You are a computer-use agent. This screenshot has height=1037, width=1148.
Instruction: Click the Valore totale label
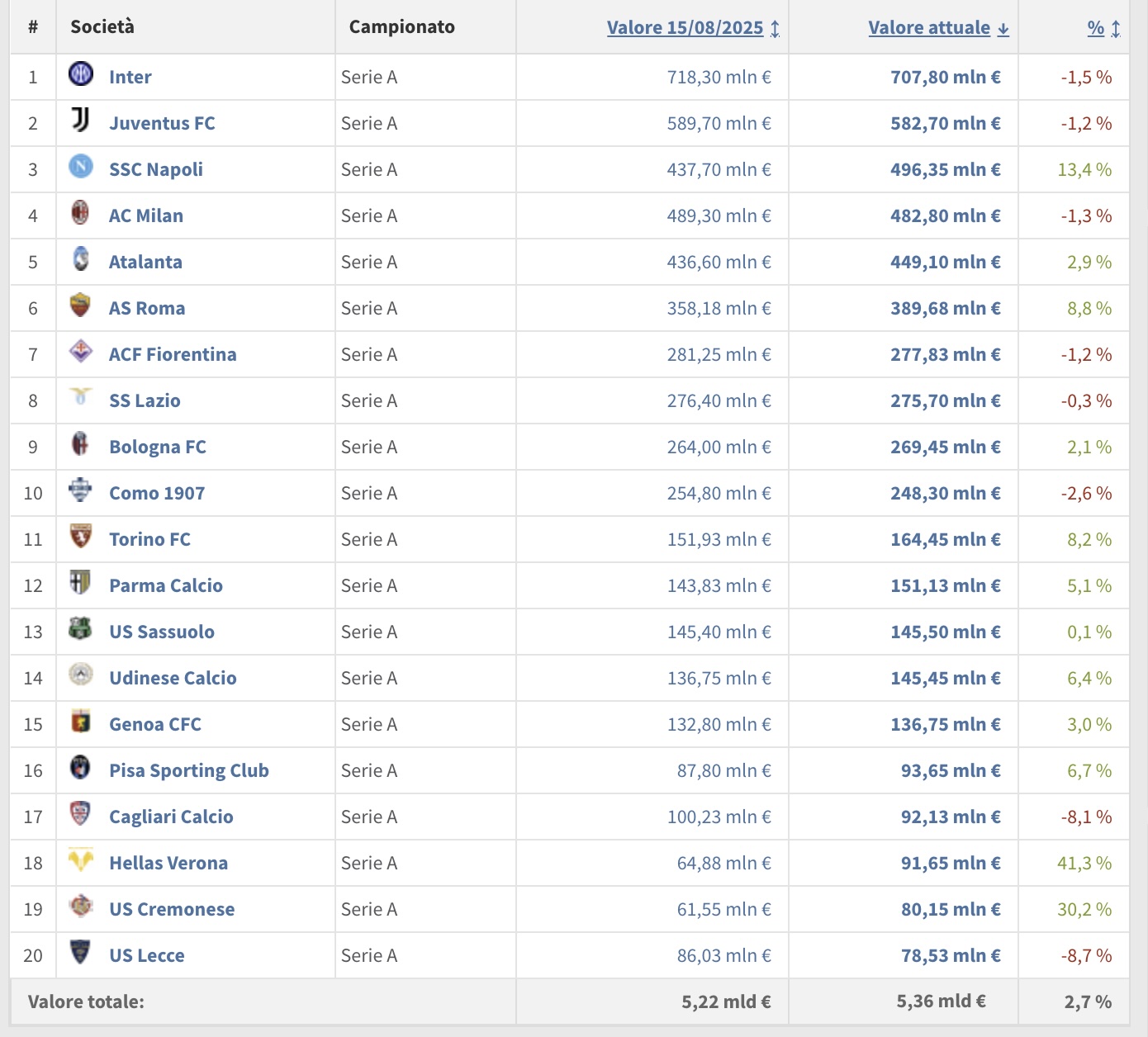(86, 1001)
